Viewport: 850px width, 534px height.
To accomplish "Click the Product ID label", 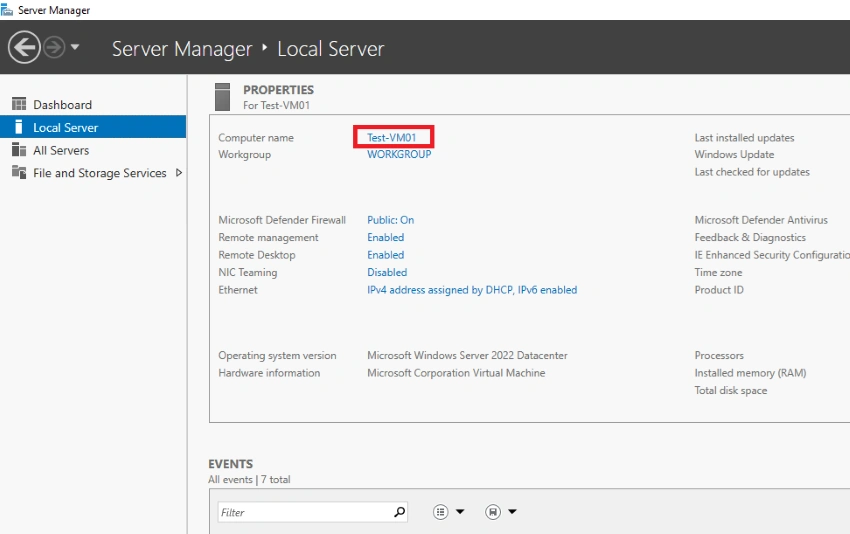I will (719, 289).
